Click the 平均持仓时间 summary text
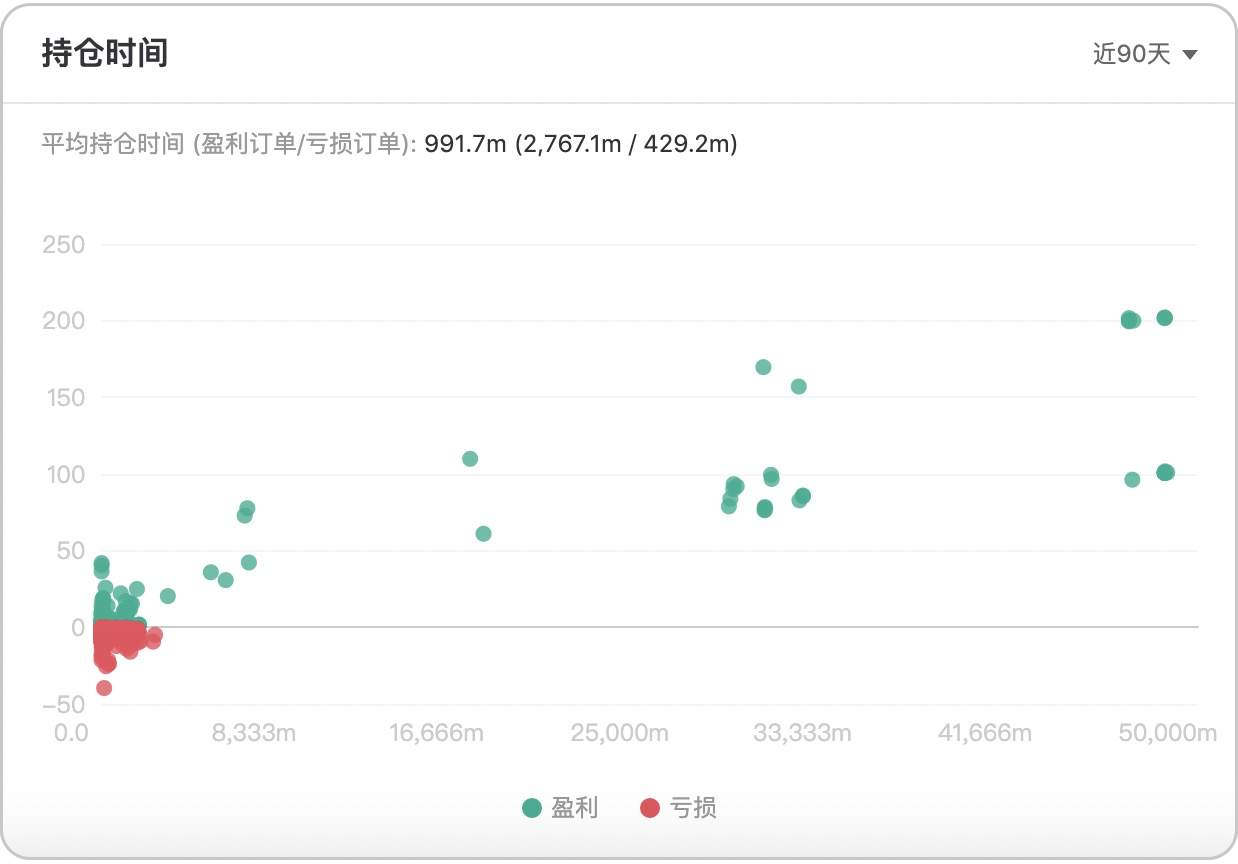The width and height of the screenshot is (1238, 864). click(x=389, y=144)
